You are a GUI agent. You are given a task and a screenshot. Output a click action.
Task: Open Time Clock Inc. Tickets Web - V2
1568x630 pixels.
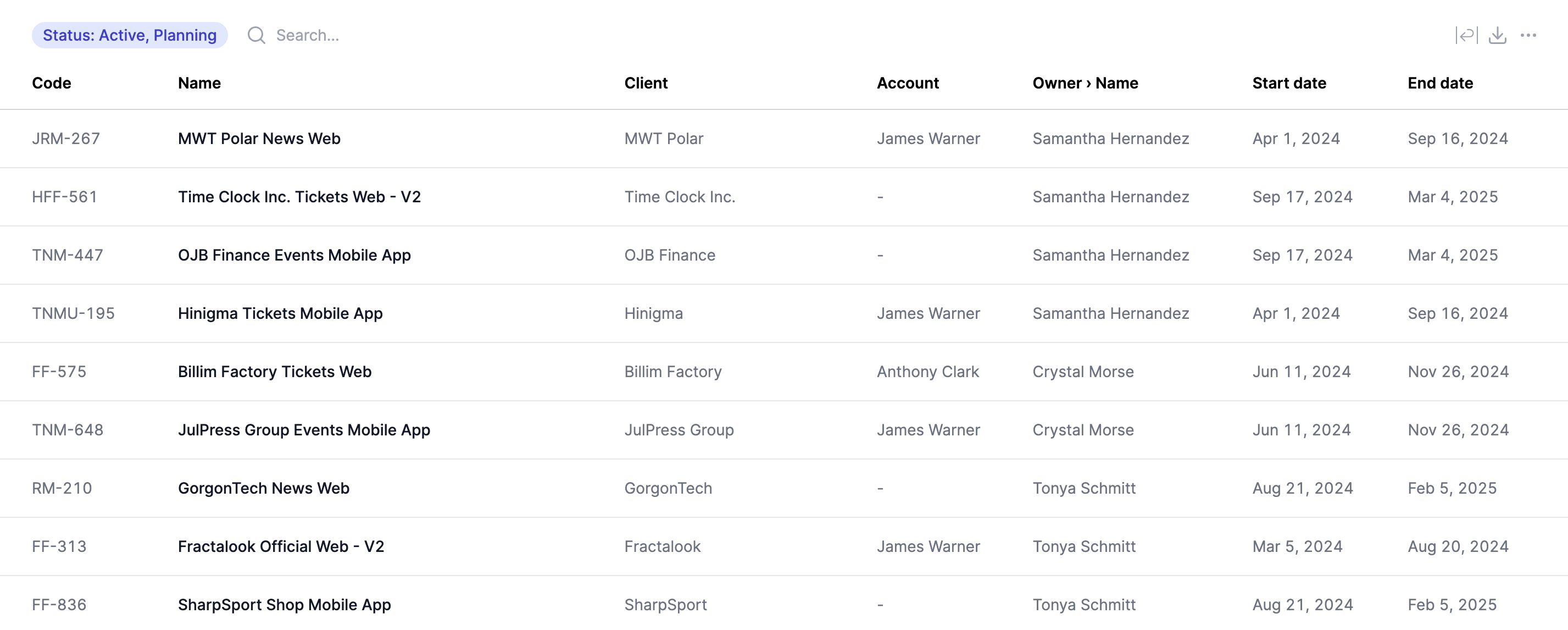click(299, 197)
